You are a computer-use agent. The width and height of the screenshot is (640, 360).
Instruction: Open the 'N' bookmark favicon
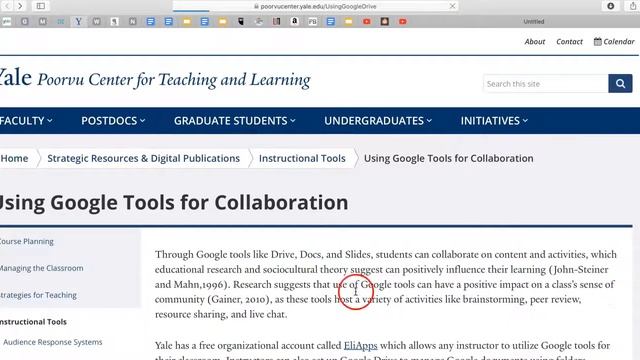[132, 22]
